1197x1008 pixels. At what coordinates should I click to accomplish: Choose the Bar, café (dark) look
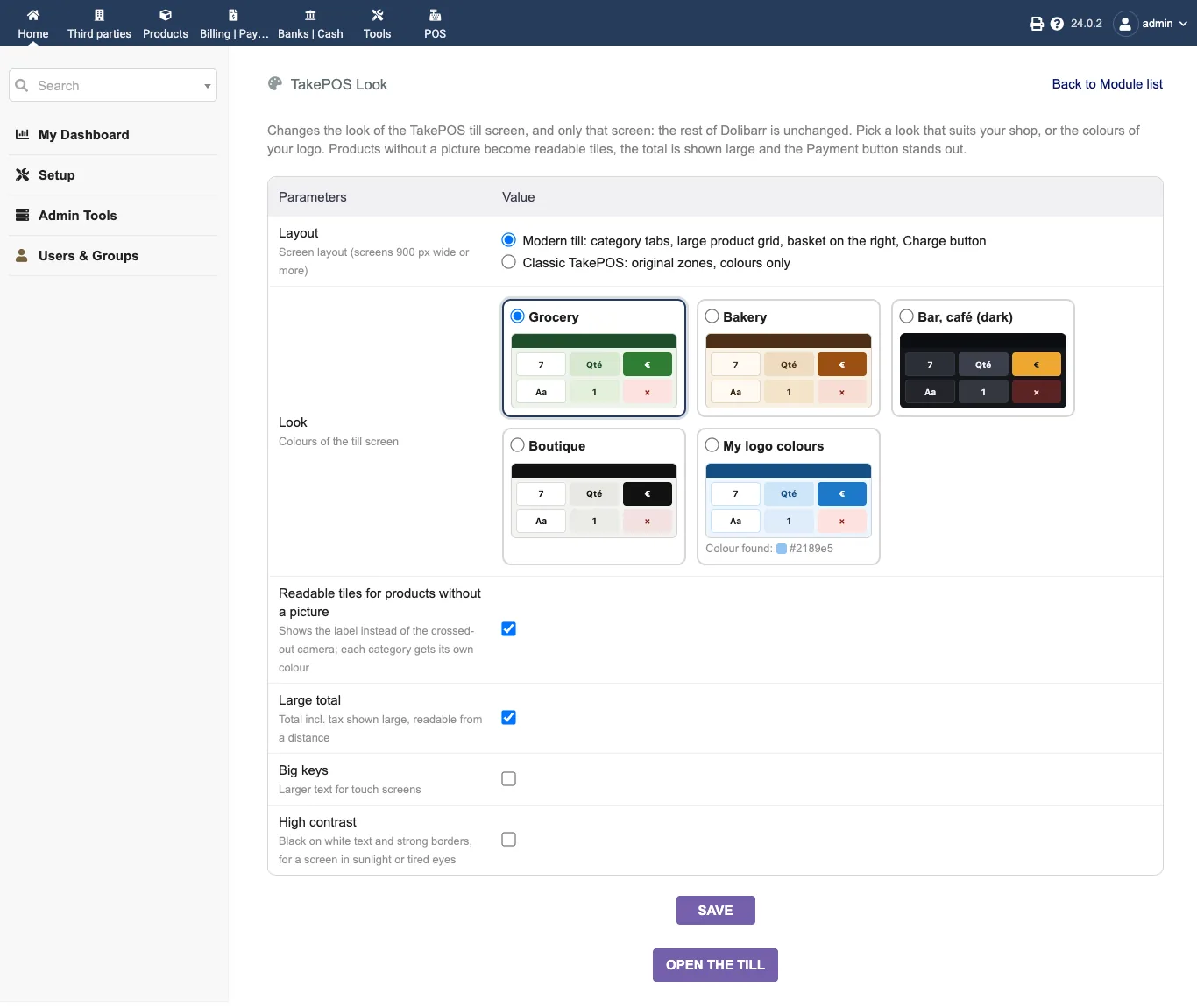[x=906, y=316]
